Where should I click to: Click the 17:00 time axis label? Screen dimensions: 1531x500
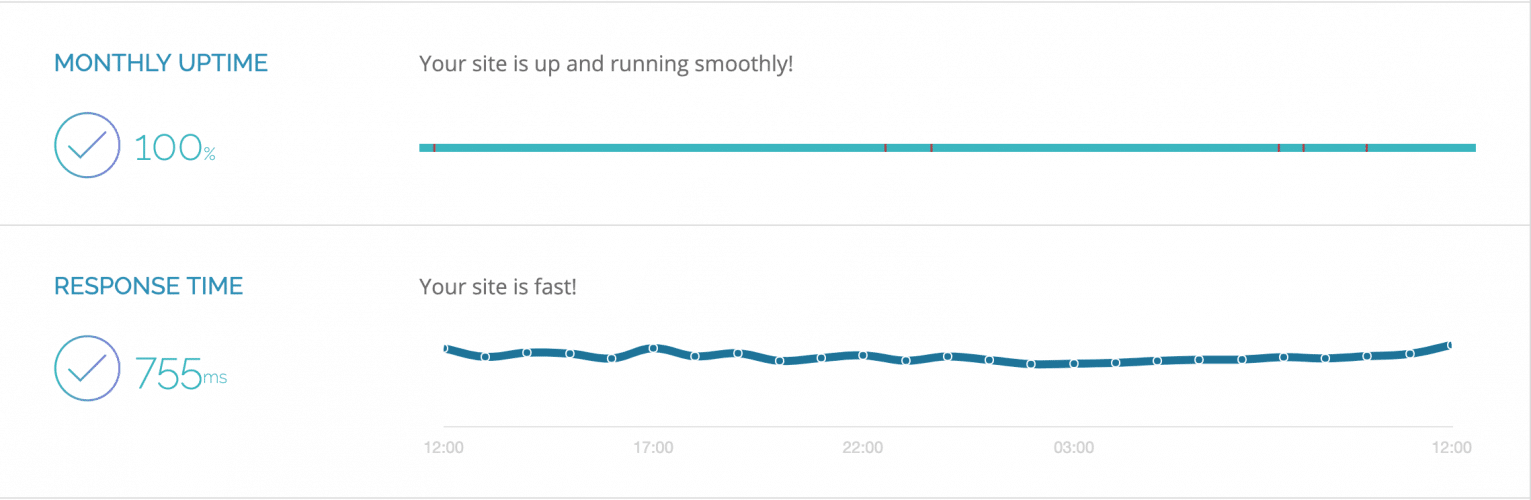point(653,447)
